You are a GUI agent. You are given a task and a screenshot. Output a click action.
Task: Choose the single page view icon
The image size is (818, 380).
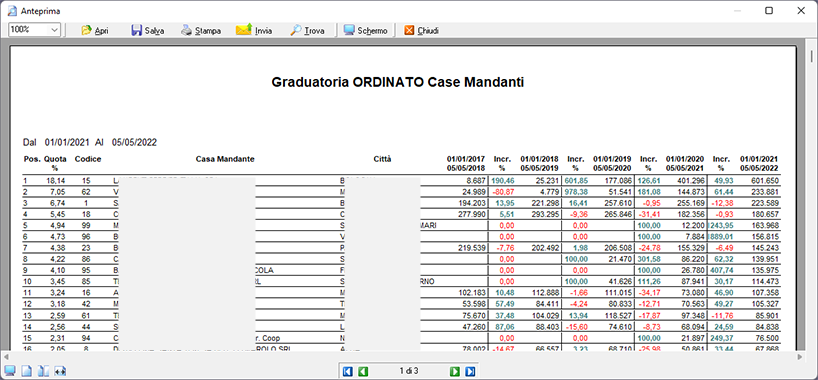27,371
